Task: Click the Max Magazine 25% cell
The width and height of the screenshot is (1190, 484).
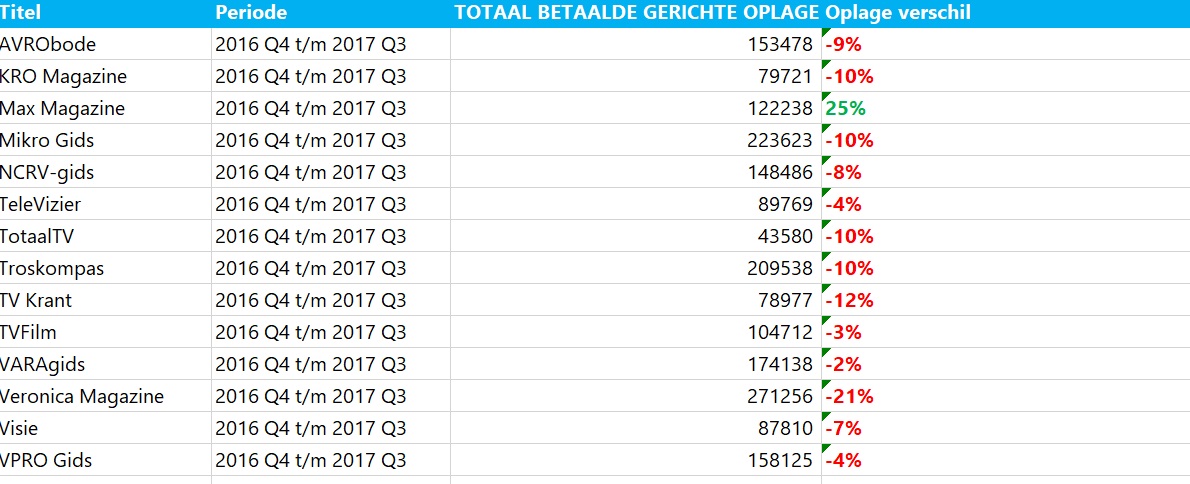Action: click(1006, 108)
